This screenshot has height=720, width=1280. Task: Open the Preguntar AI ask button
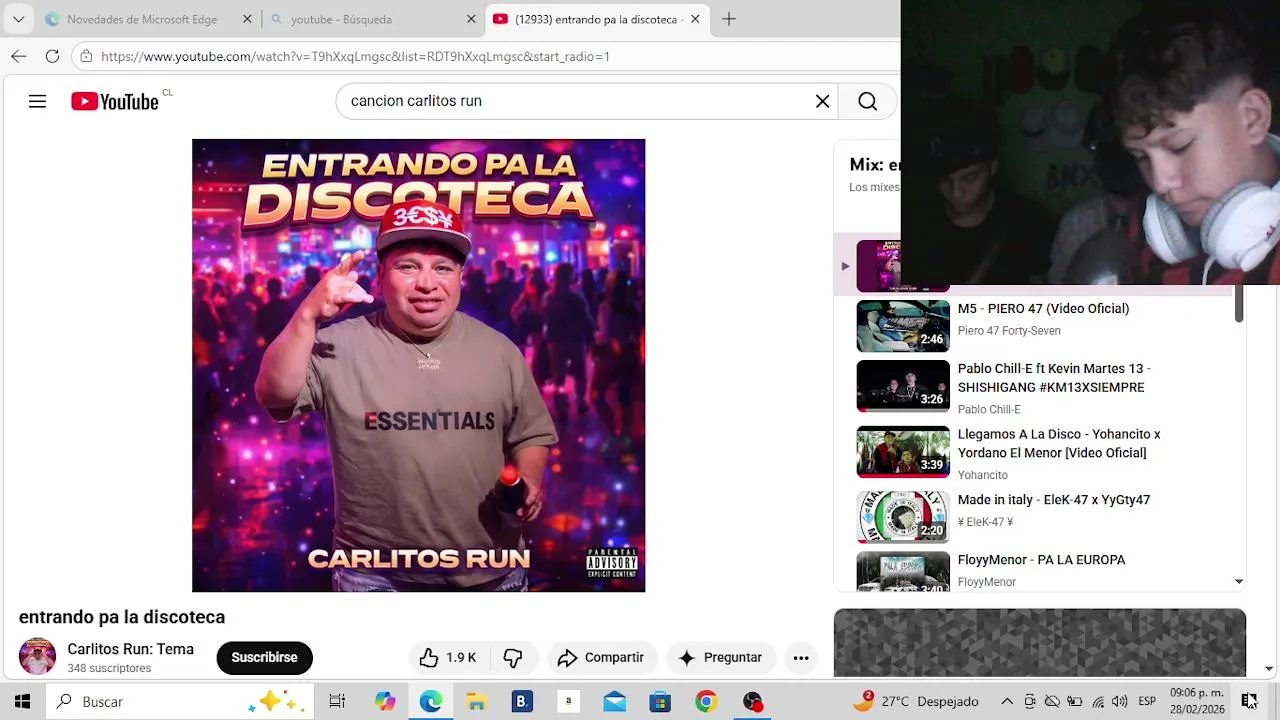[x=720, y=657]
